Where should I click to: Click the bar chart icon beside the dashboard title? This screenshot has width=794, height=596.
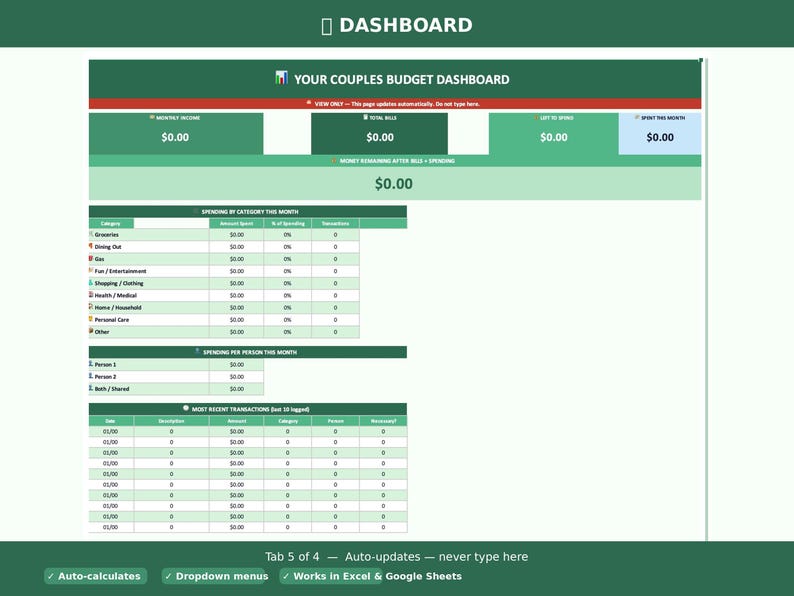click(x=282, y=78)
